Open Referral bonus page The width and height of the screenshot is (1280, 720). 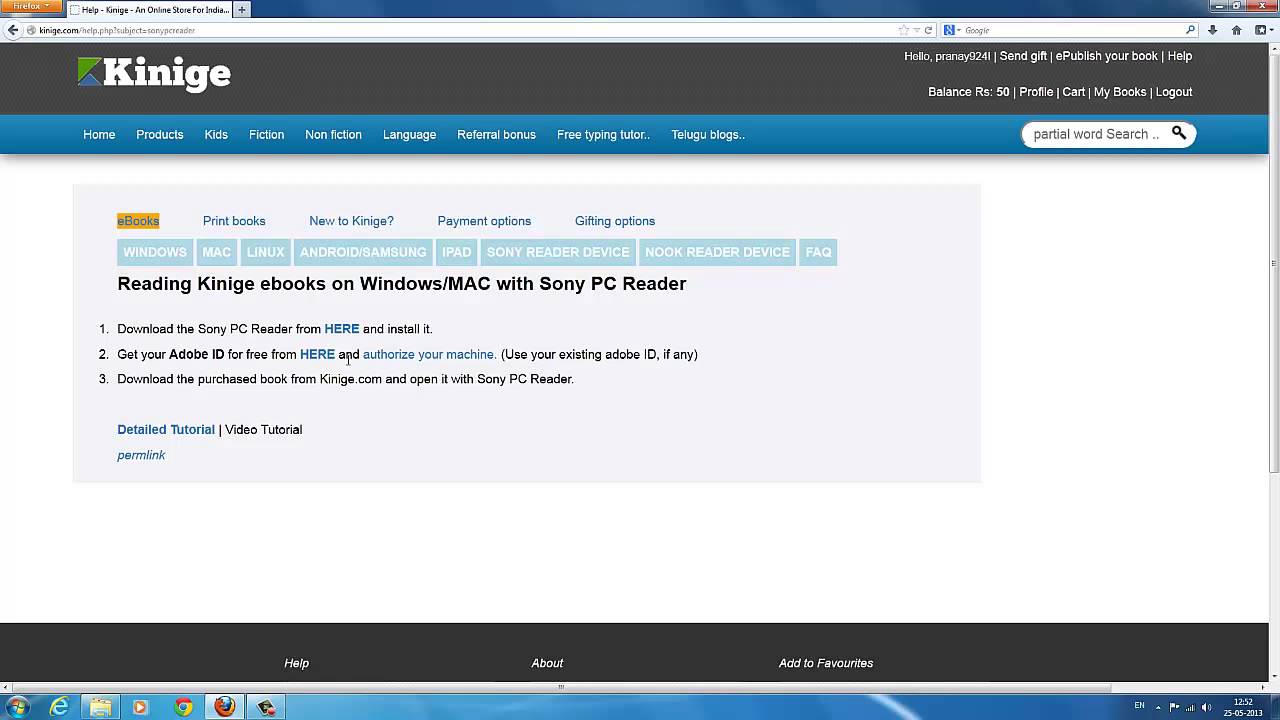pyautogui.click(x=496, y=134)
